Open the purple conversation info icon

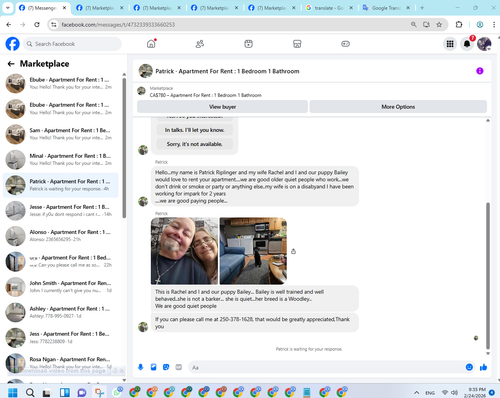[480, 71]
